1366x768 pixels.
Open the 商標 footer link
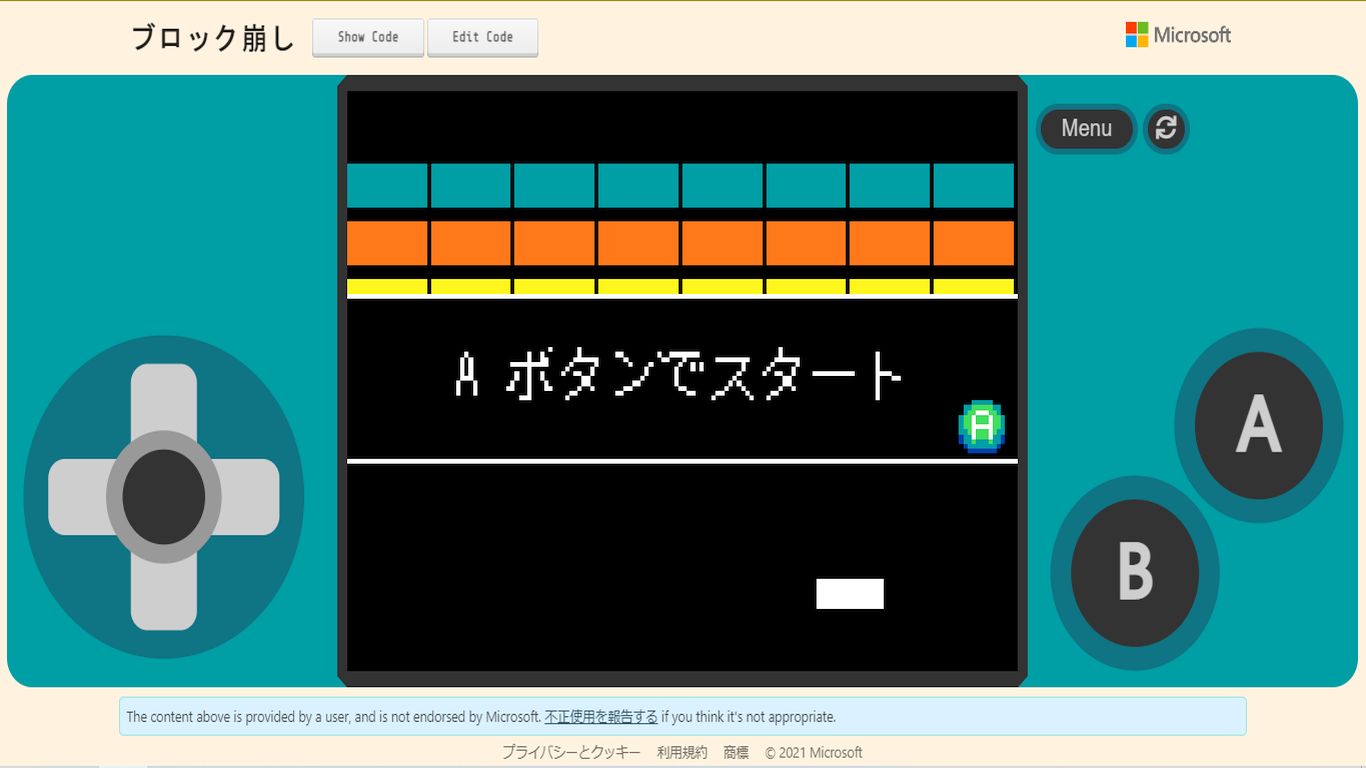736,753
